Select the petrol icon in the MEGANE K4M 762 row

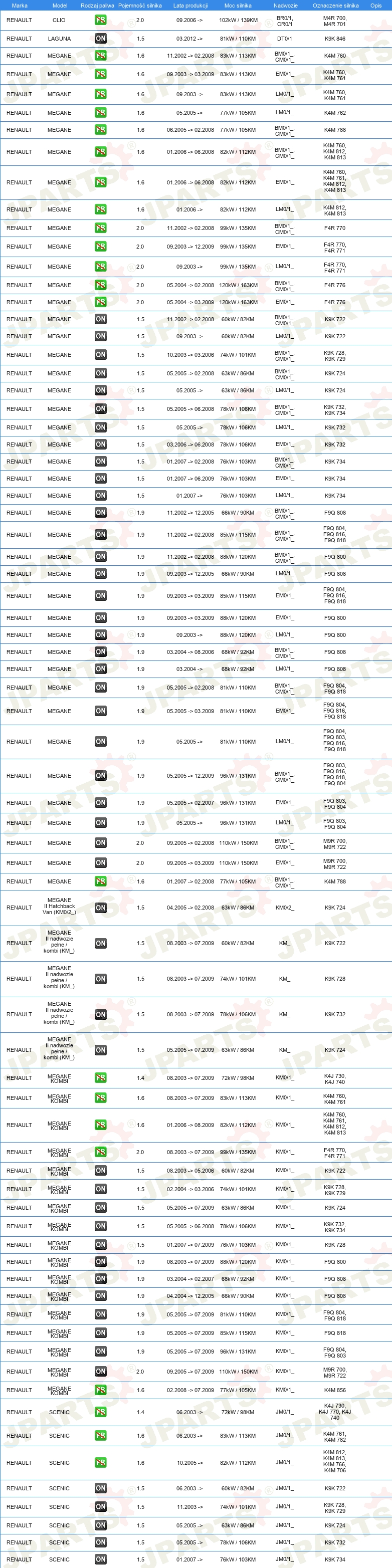[x=100, y=113]
